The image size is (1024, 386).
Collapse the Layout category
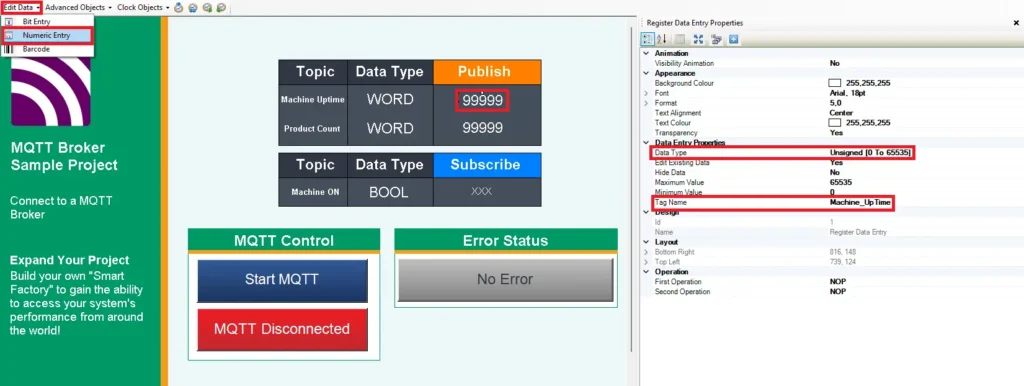[x=647, y=242]
